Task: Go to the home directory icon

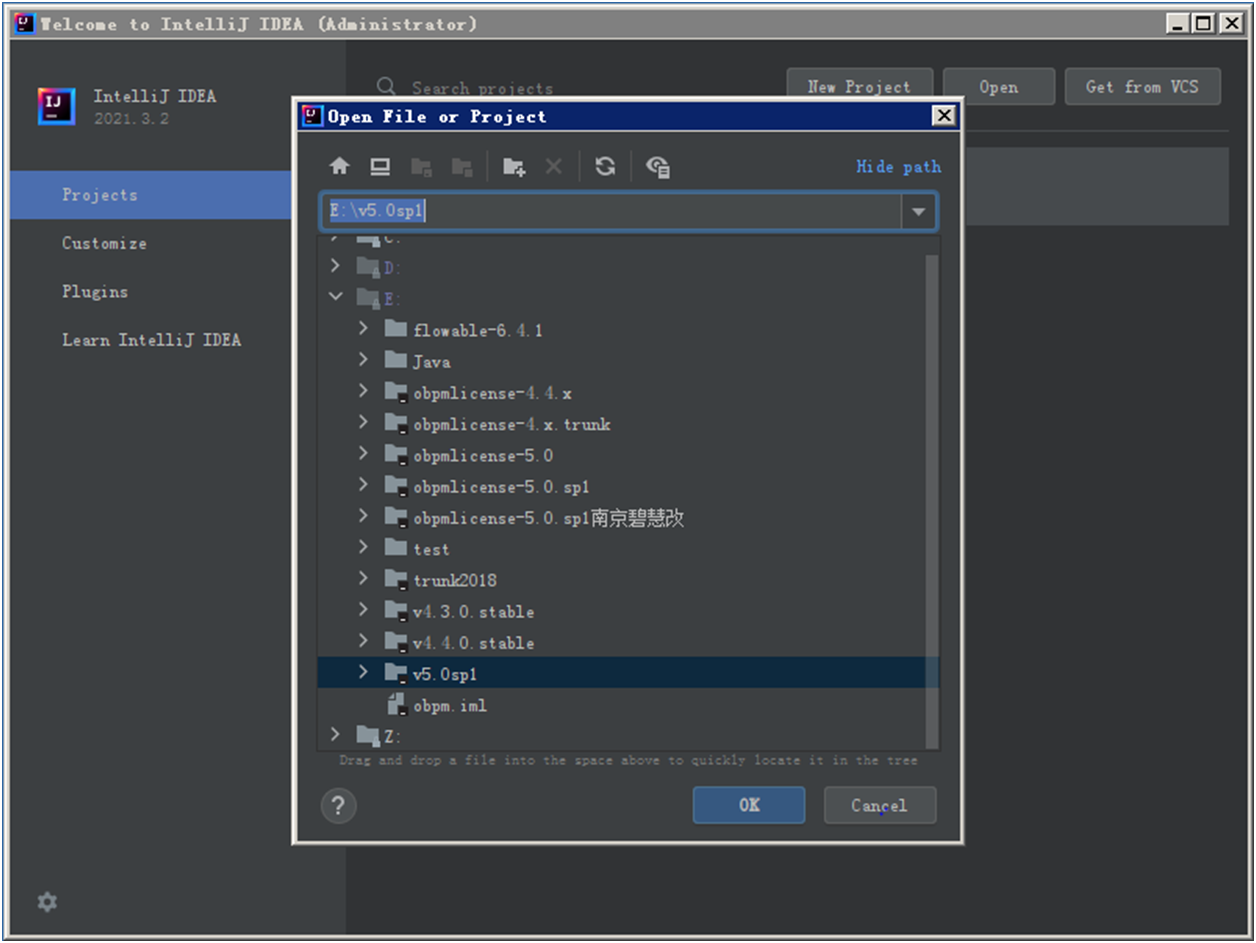Action: point(340,167)
